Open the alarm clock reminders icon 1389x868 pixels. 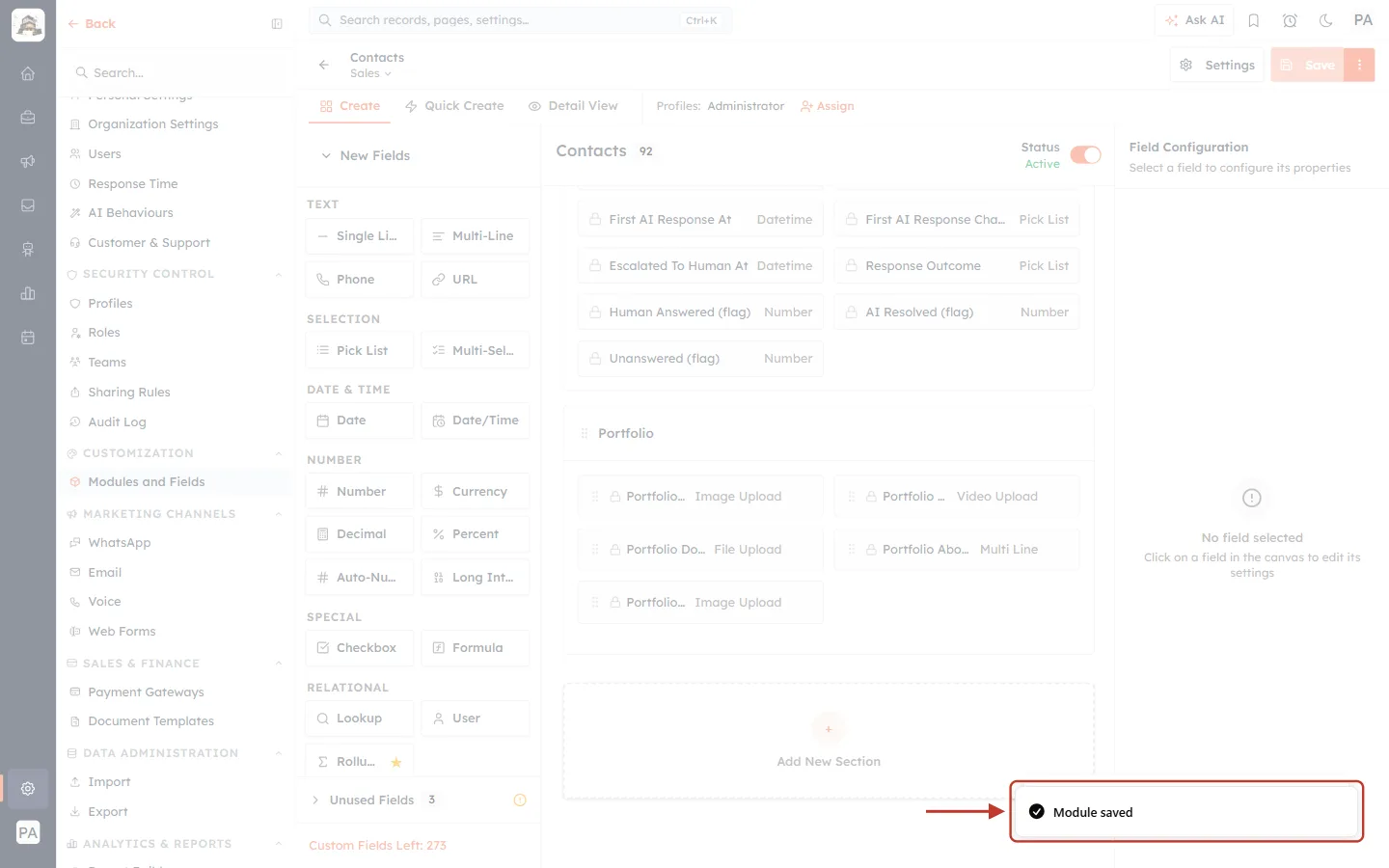[x=1290, y=20]
